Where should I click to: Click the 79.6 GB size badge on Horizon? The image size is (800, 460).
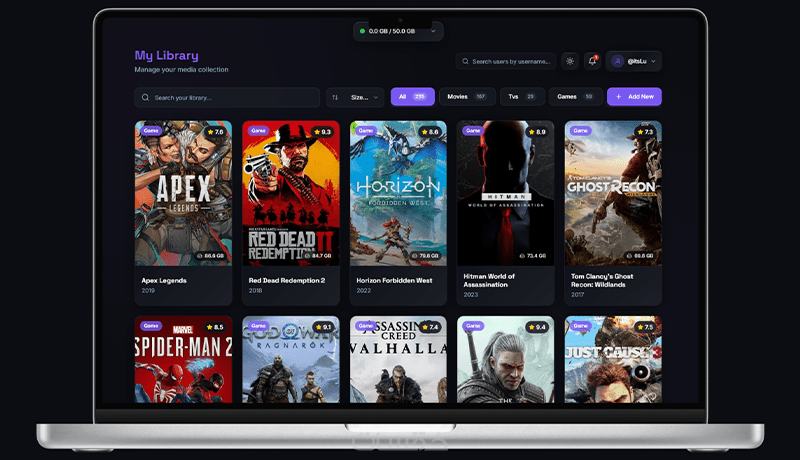click(425, 255)
